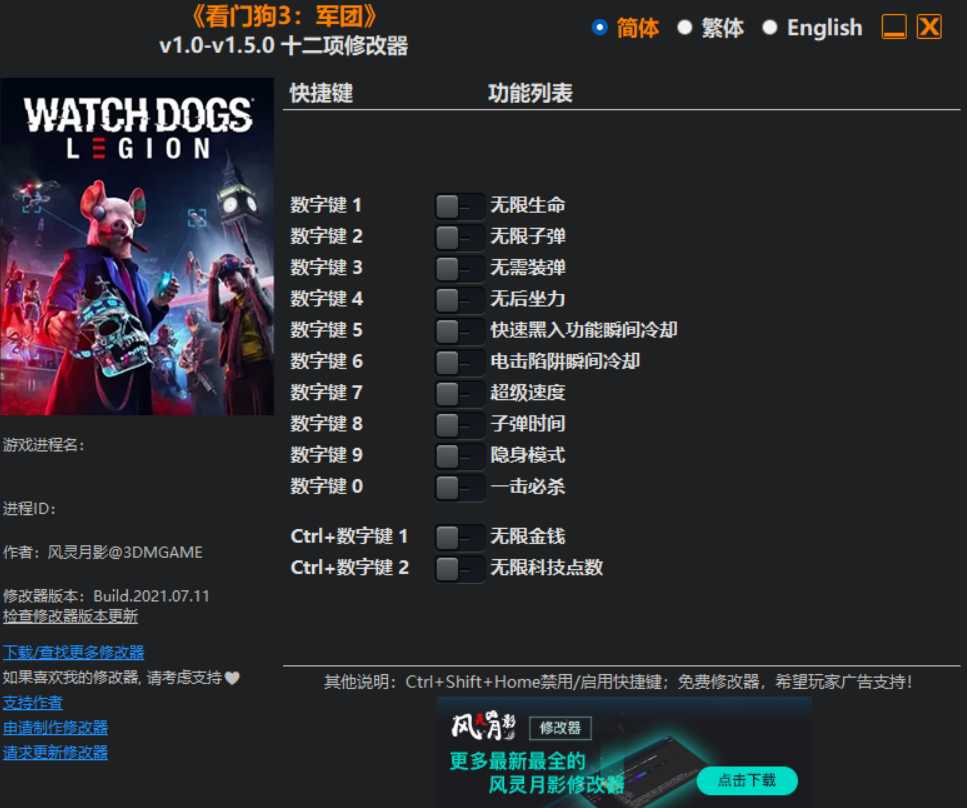This screenshot has width=967, height=808.
Task: Click the heart icon beside the support message
Action: pyautogui.click(x=232, y=678)
